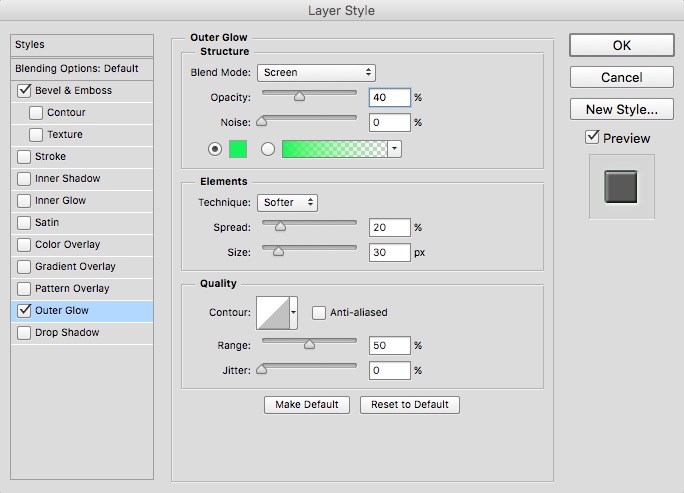
Task: Click the Size value input field
Action: pyautogui.click(x=389, y=253)
